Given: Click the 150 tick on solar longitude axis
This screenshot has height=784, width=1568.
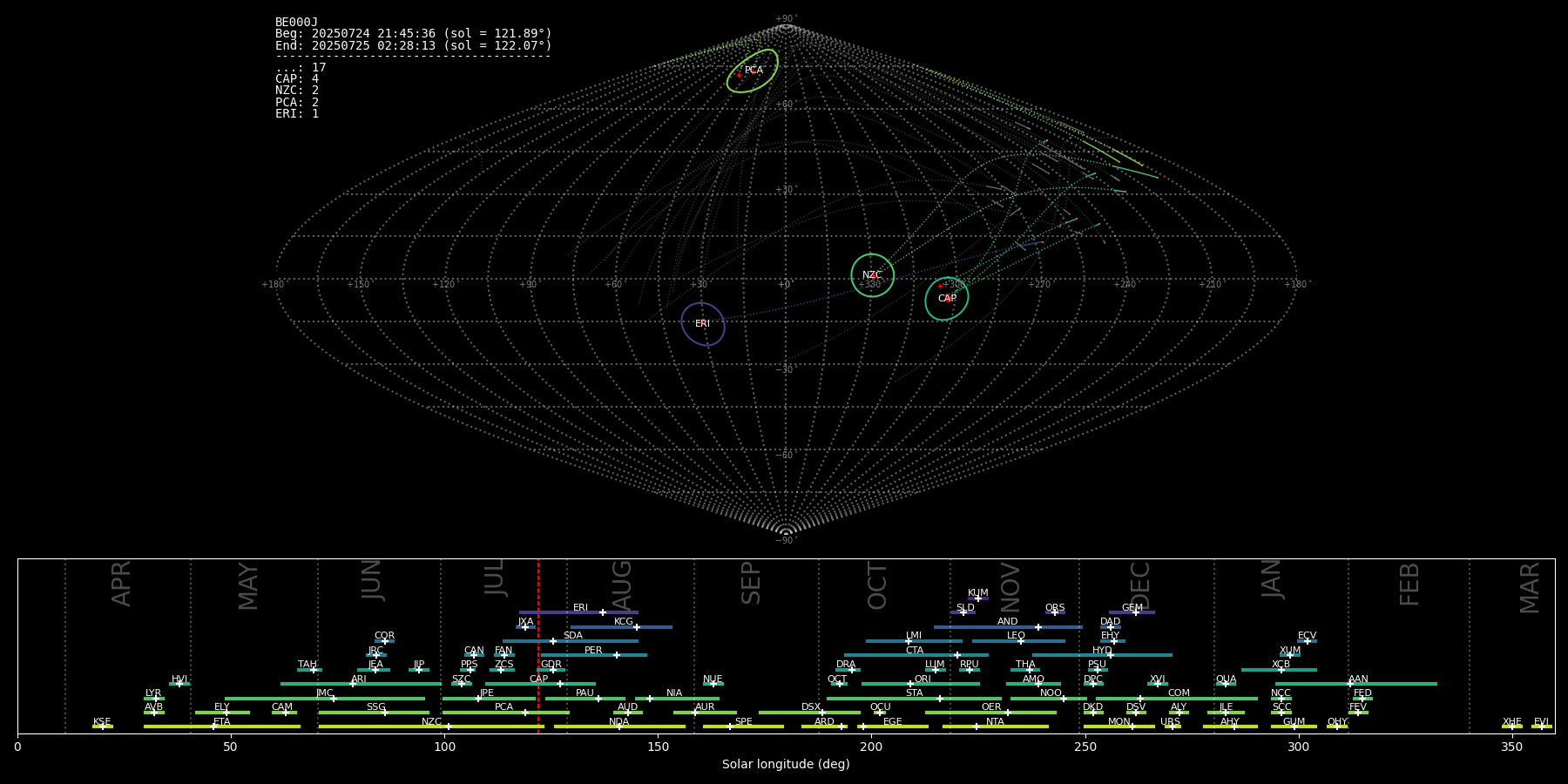Looking at the screenshot, I should point(658,747).
